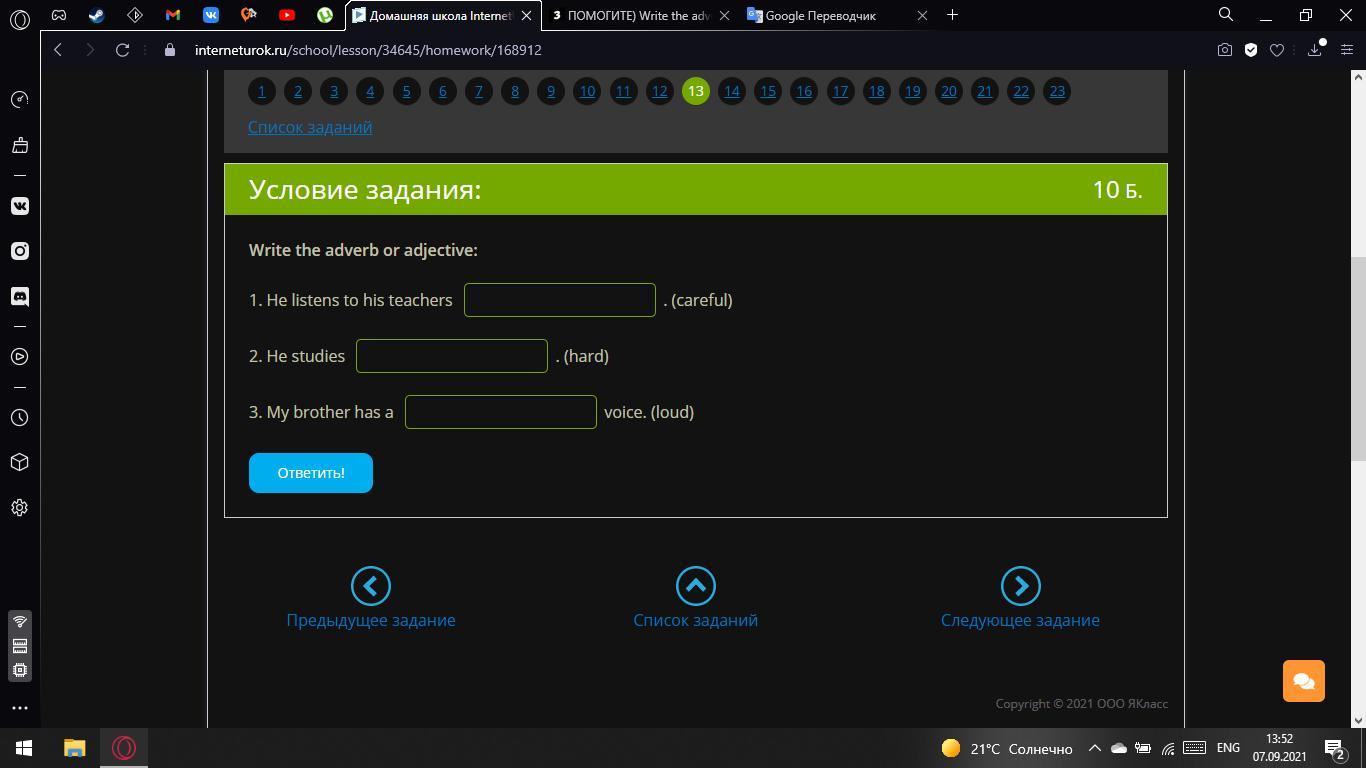Open Discord in the sidebar

(x=20, y=296)
